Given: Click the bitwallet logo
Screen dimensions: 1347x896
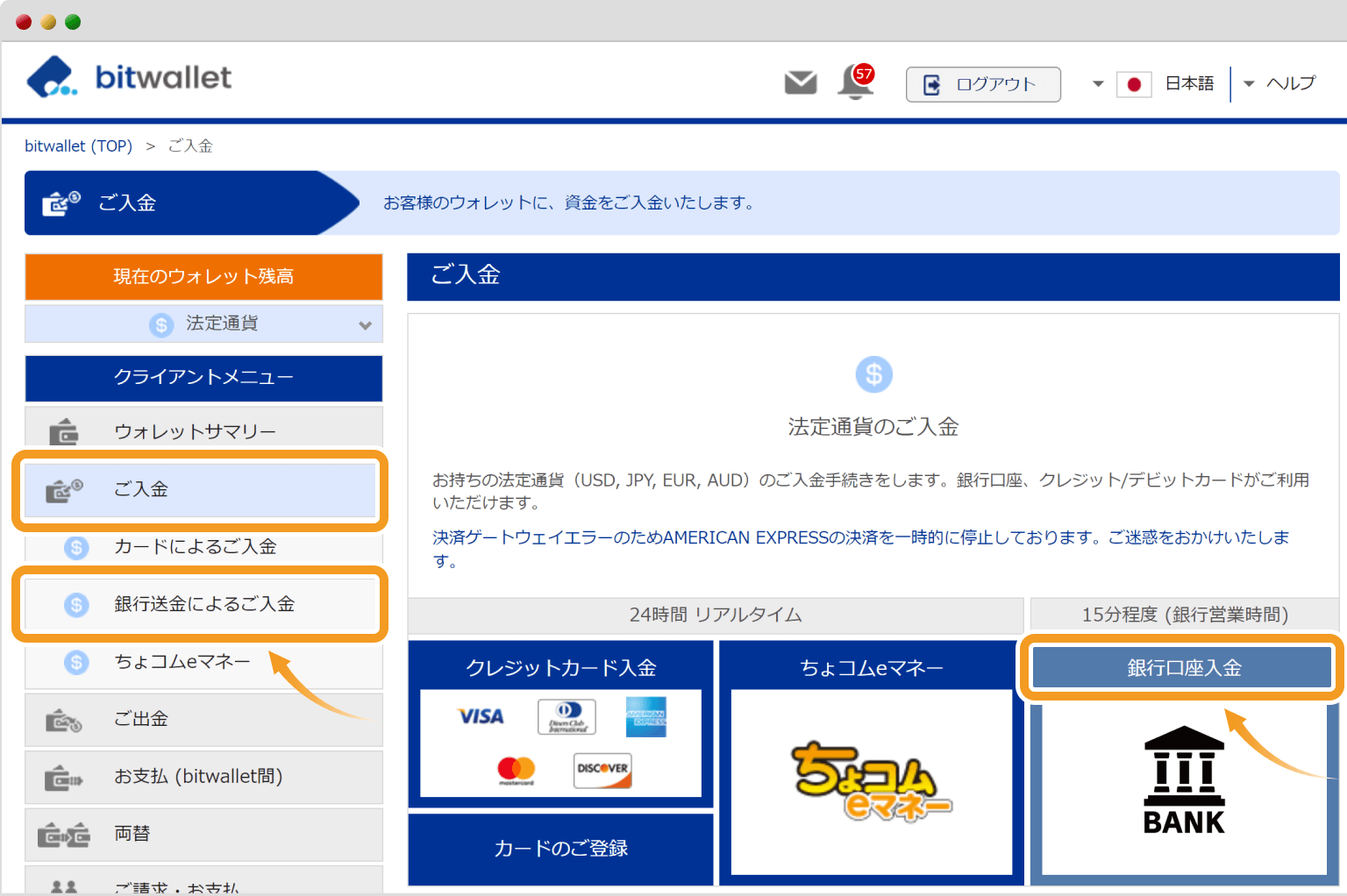Looking at the screenshot, I should point(129,77).
